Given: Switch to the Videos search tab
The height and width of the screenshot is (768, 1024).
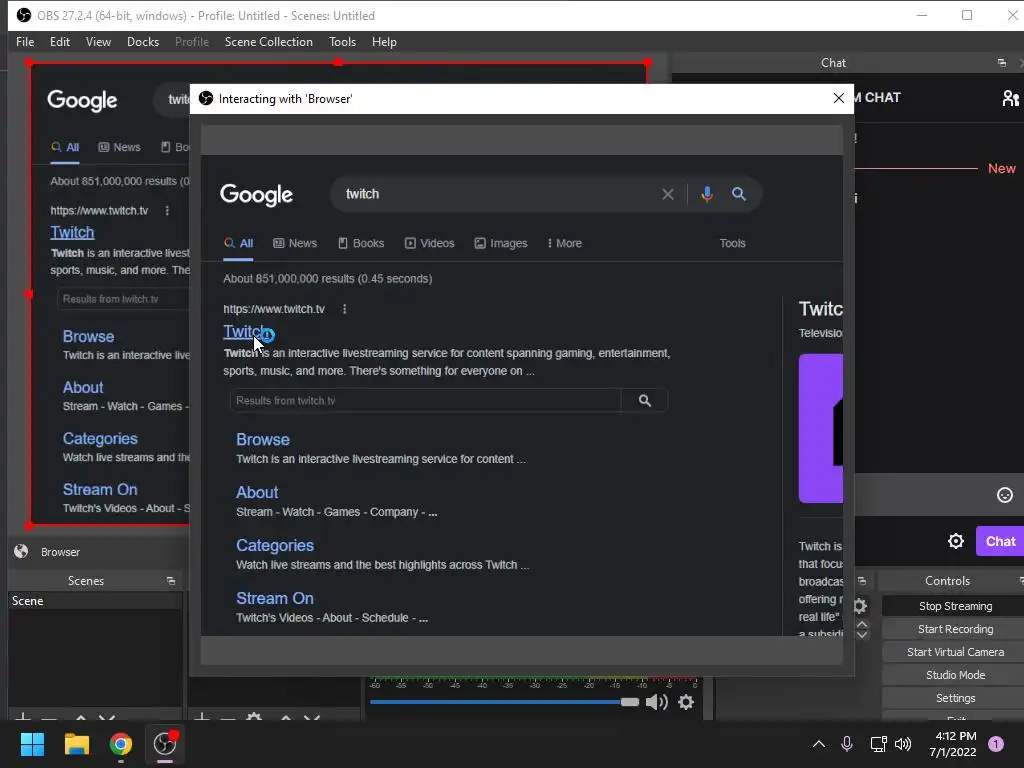Looking at the screenshot, I should (429, 243).
